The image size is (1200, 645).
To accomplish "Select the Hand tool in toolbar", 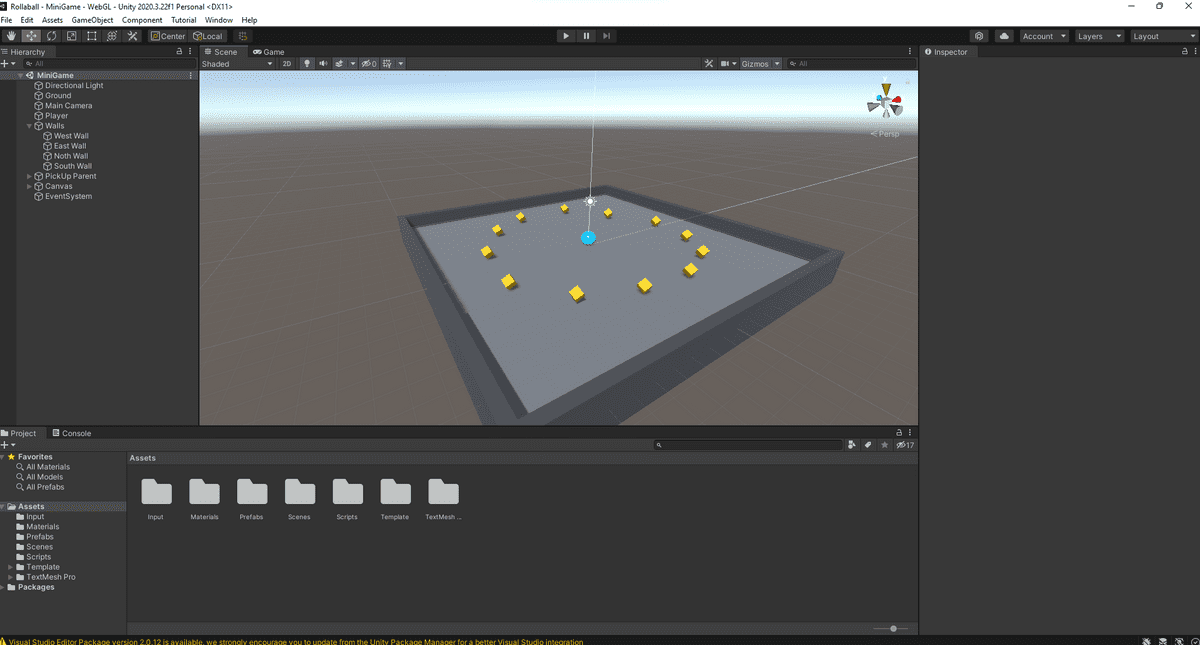I will click(x=11, y=36).
